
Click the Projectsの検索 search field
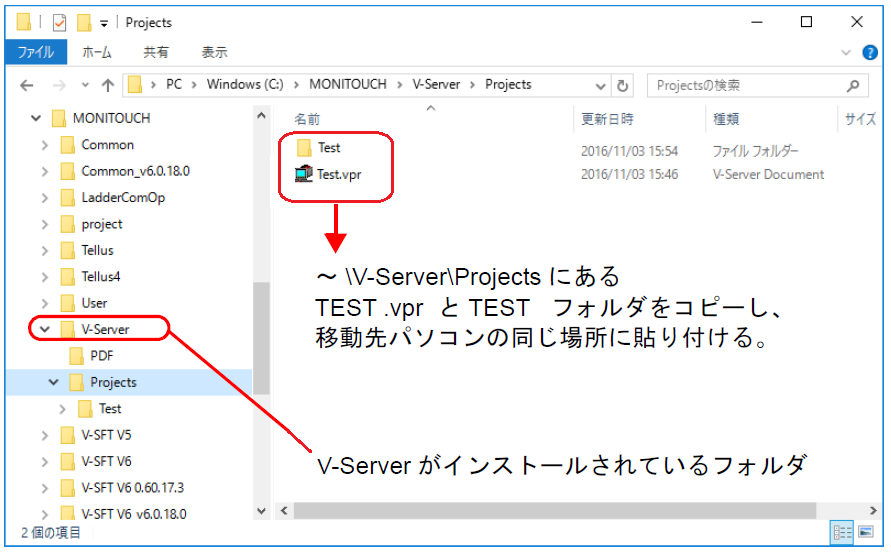click(745, 85)
